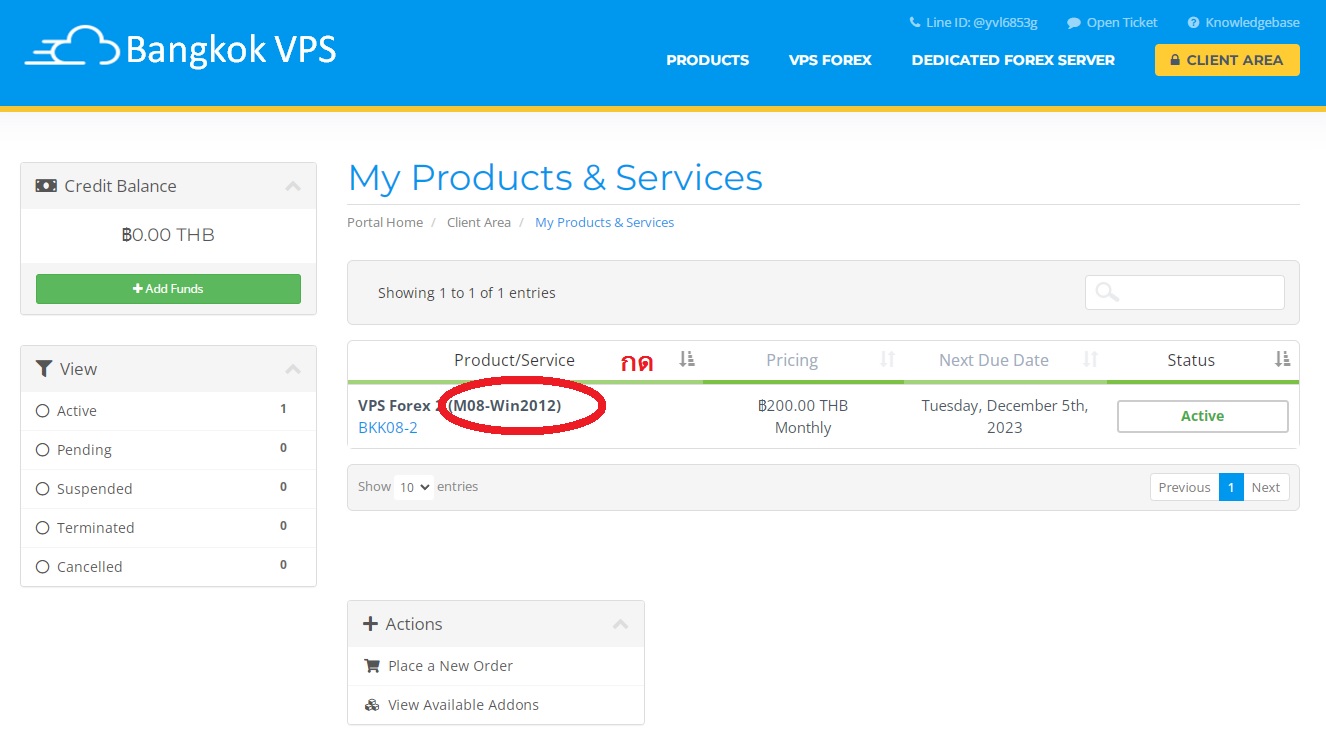Collapse the Credit Balance panel chevron
1326x735 pixels.
(293, 186)
